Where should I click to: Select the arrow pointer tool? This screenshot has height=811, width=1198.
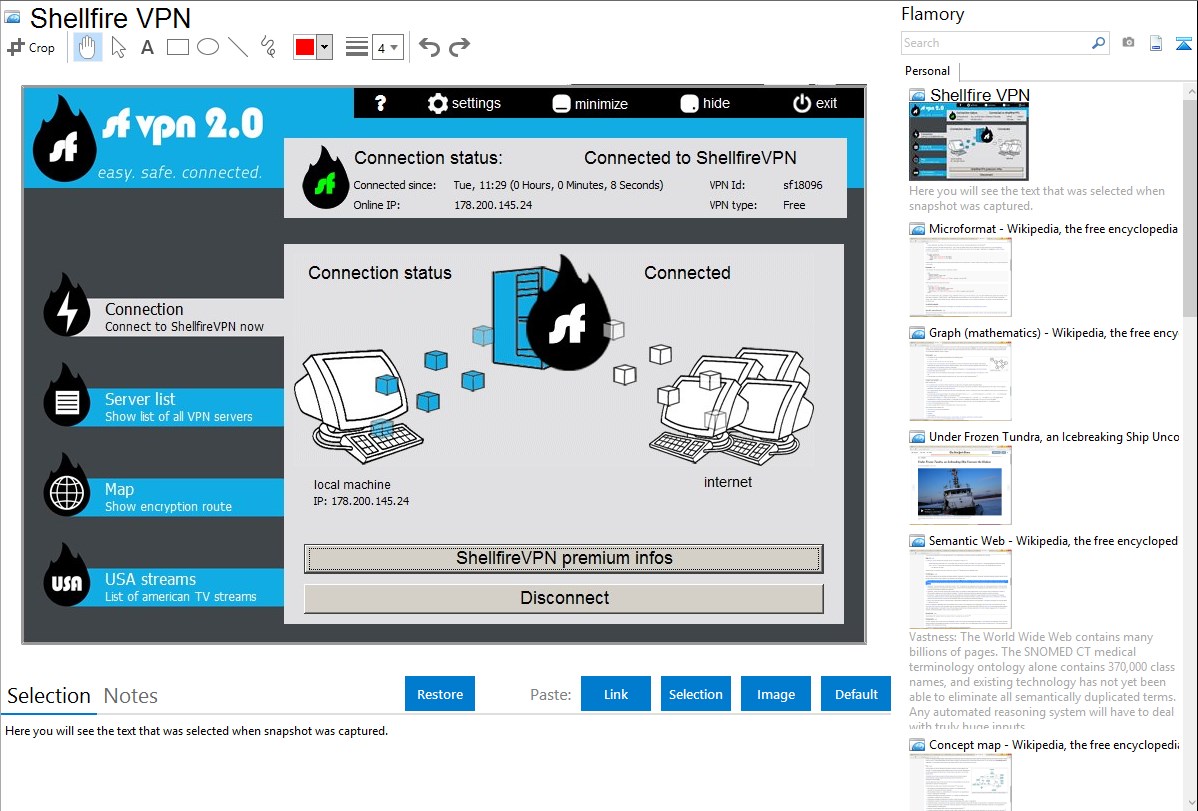(118, 47)
